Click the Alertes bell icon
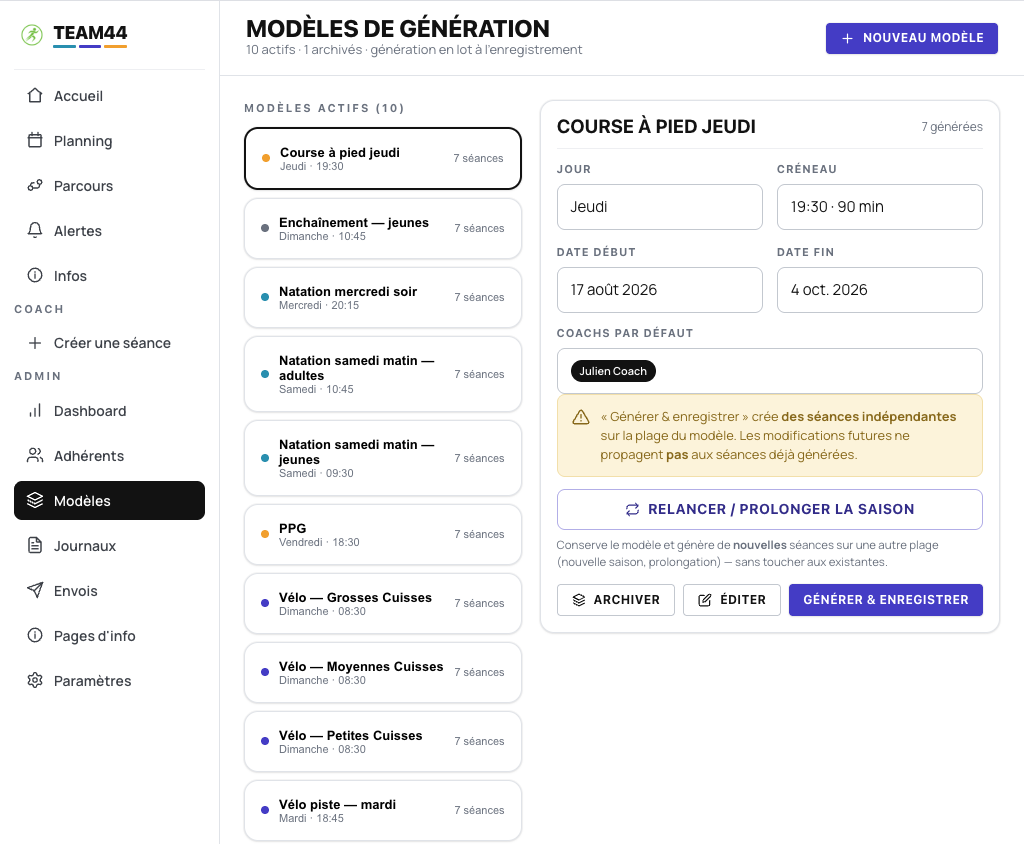Screen dimensions: 1024x844 35,231
